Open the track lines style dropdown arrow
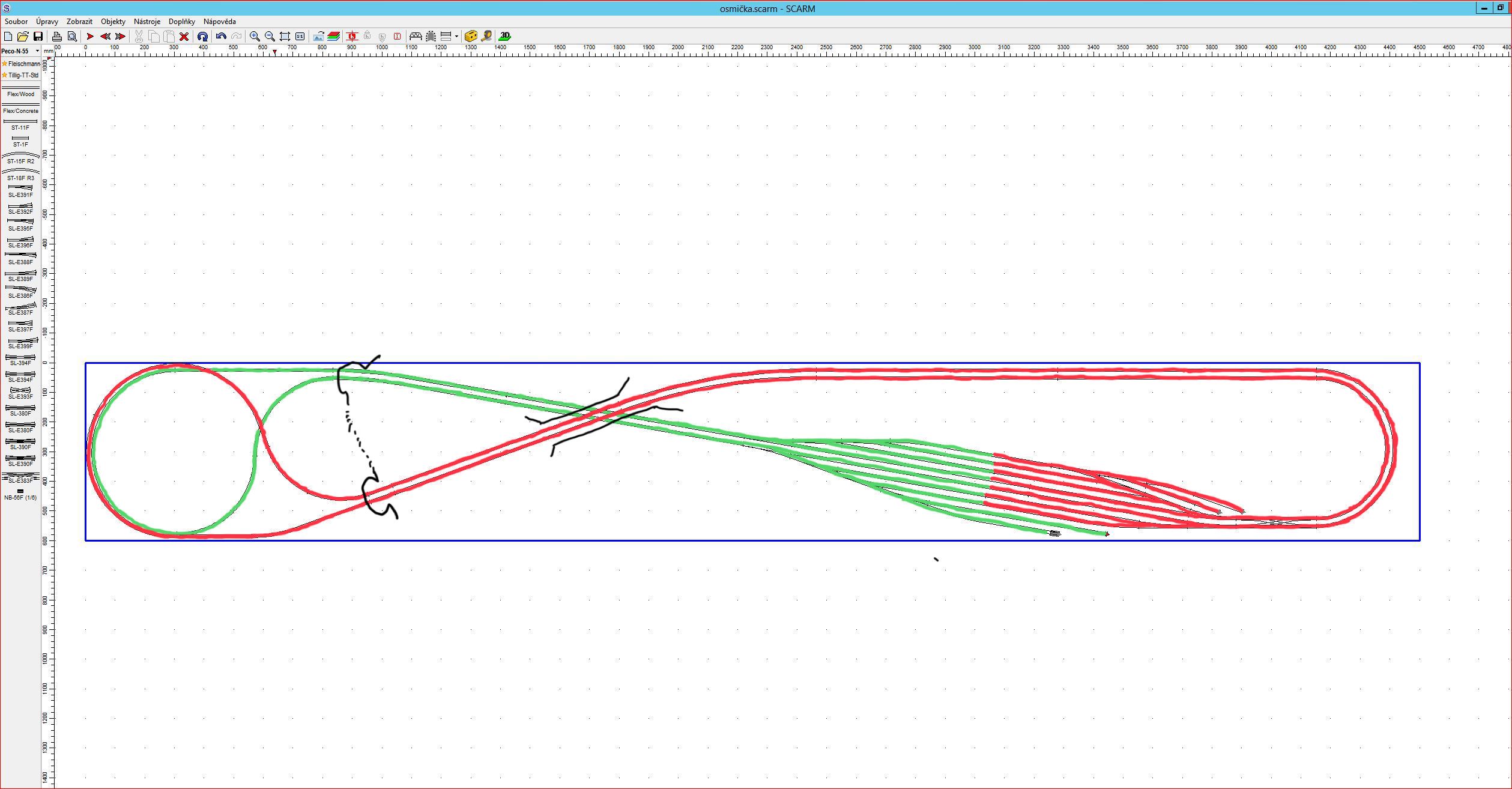1512x789 pixels. (x=457, y=37)
